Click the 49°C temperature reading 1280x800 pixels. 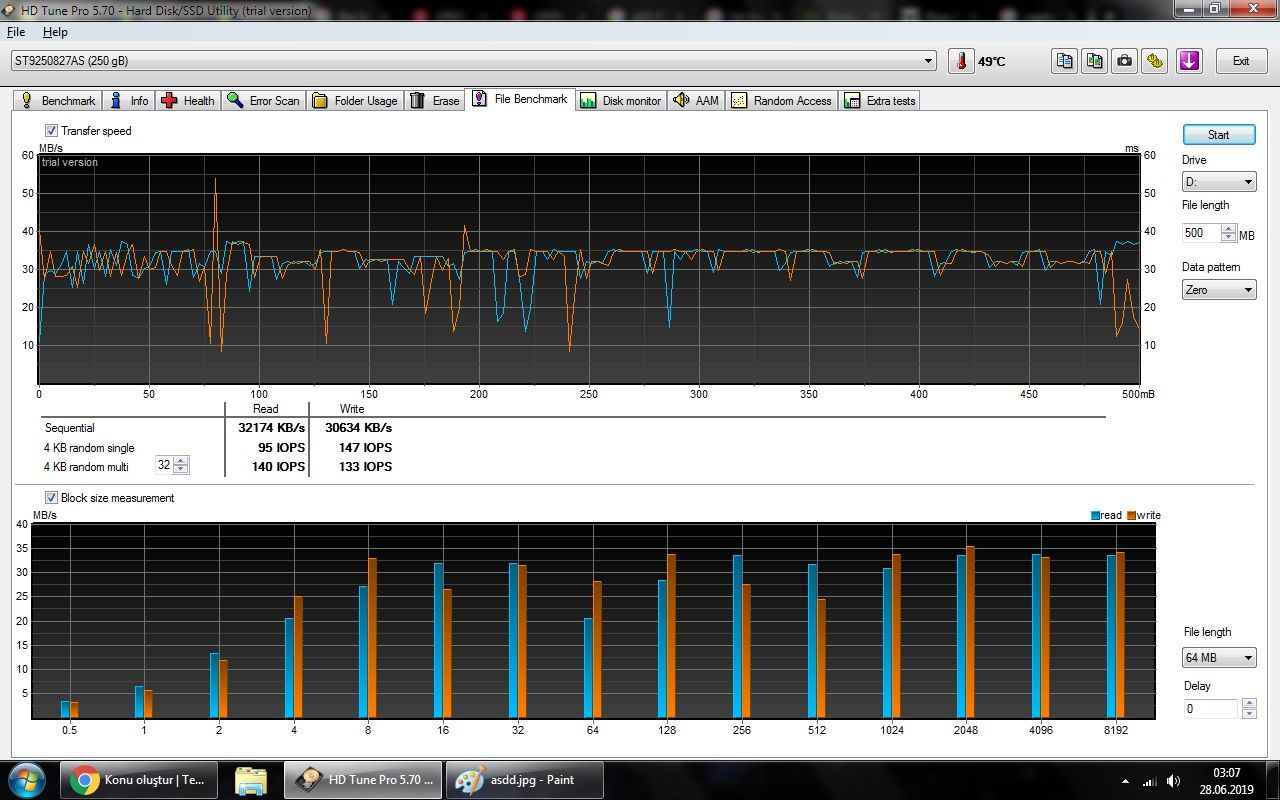992,62
